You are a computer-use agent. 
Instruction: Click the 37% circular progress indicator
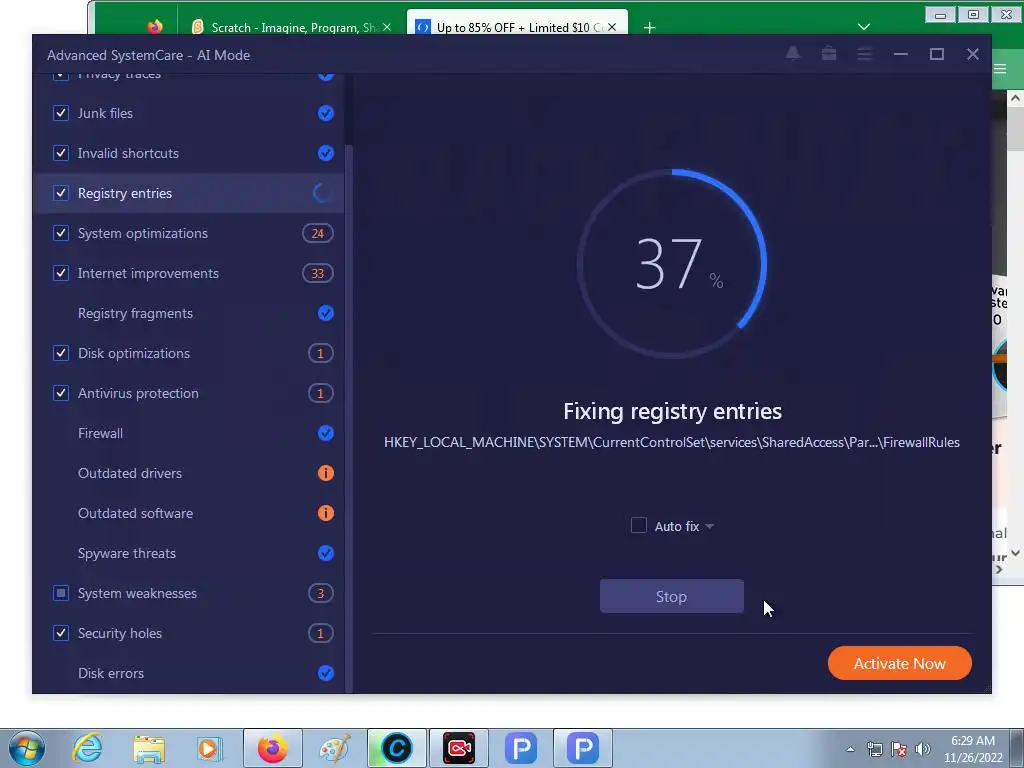pos(672,264)
